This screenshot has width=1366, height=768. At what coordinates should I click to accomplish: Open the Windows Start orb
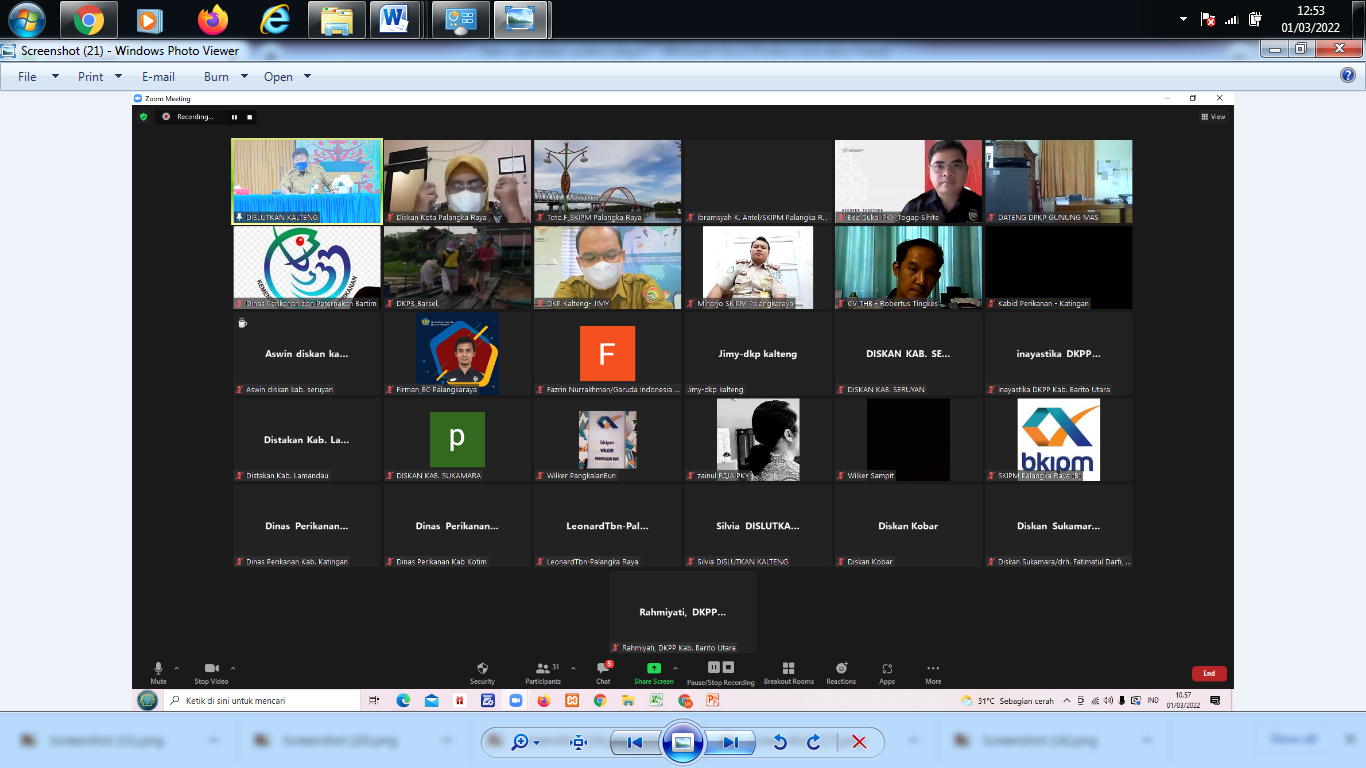(x=25, y=19)
